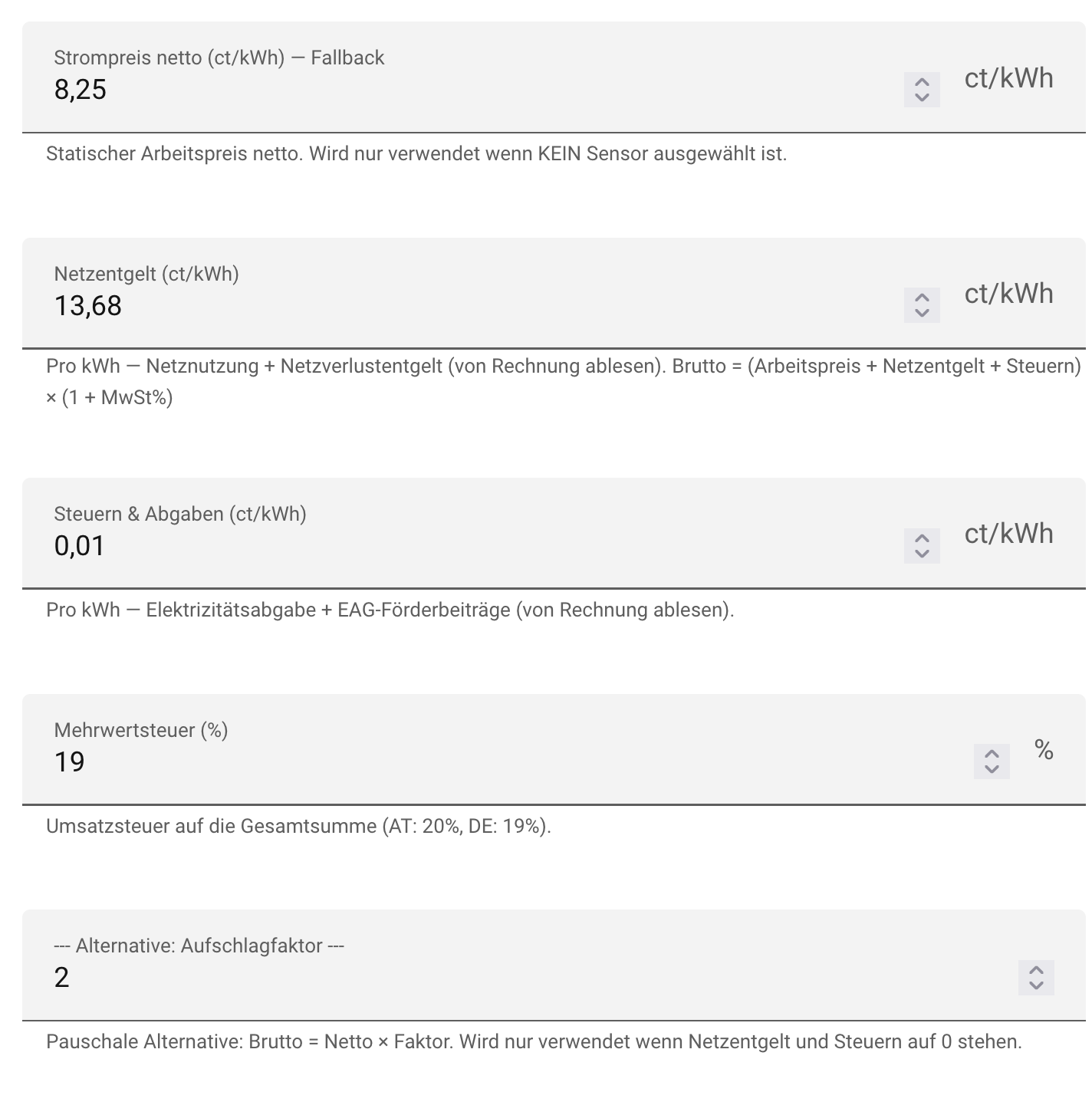Click the Strompreis netto (ct/kWh) — Fallback label
The image size is (1092, 1115).
coord(219,58)
